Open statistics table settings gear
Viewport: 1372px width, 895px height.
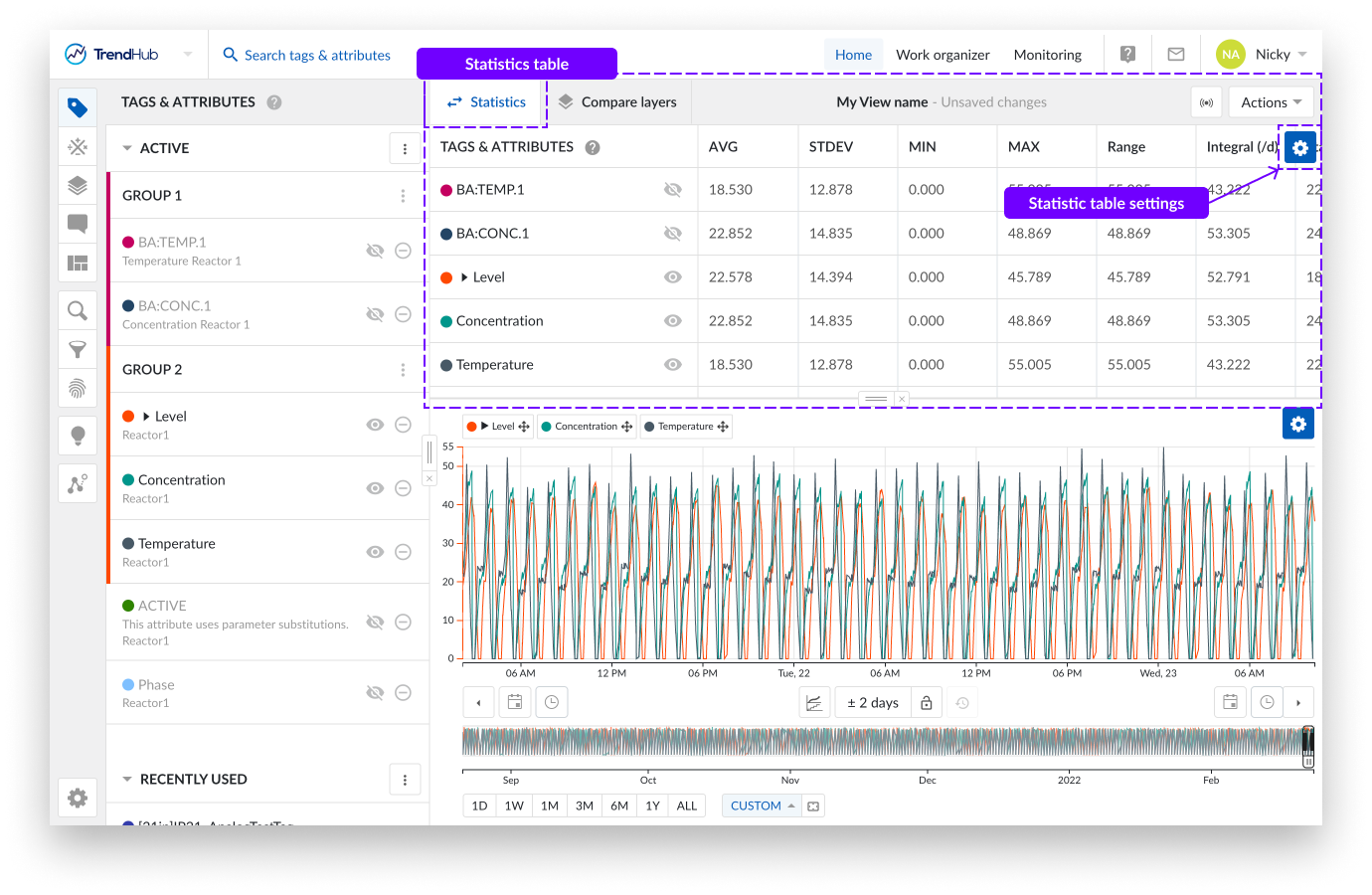(1299, 148)
